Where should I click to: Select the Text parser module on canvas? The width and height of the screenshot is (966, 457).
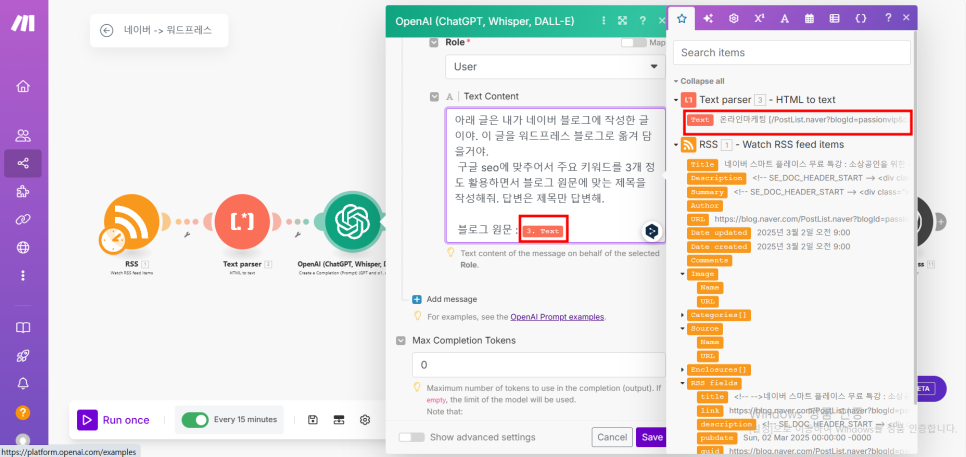(x=243, y=222)
